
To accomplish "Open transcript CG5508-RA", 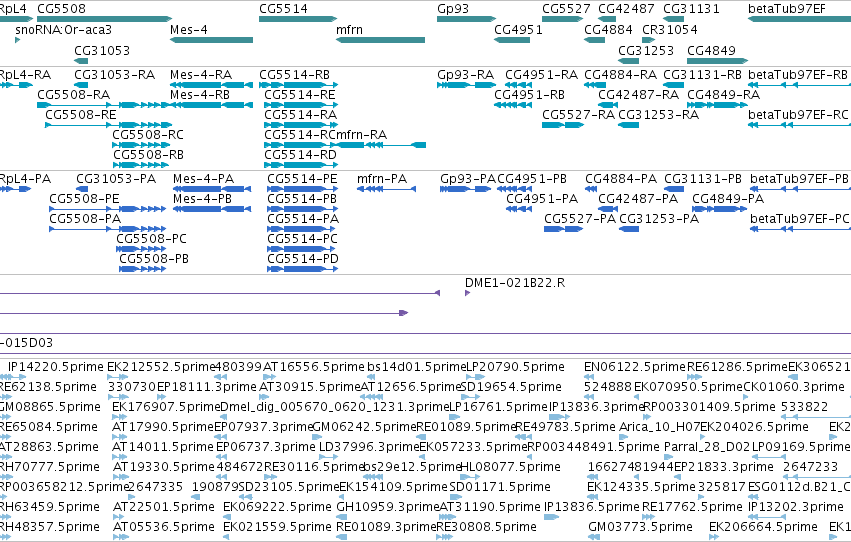I will pyautogui.click(x=73, y=94).
